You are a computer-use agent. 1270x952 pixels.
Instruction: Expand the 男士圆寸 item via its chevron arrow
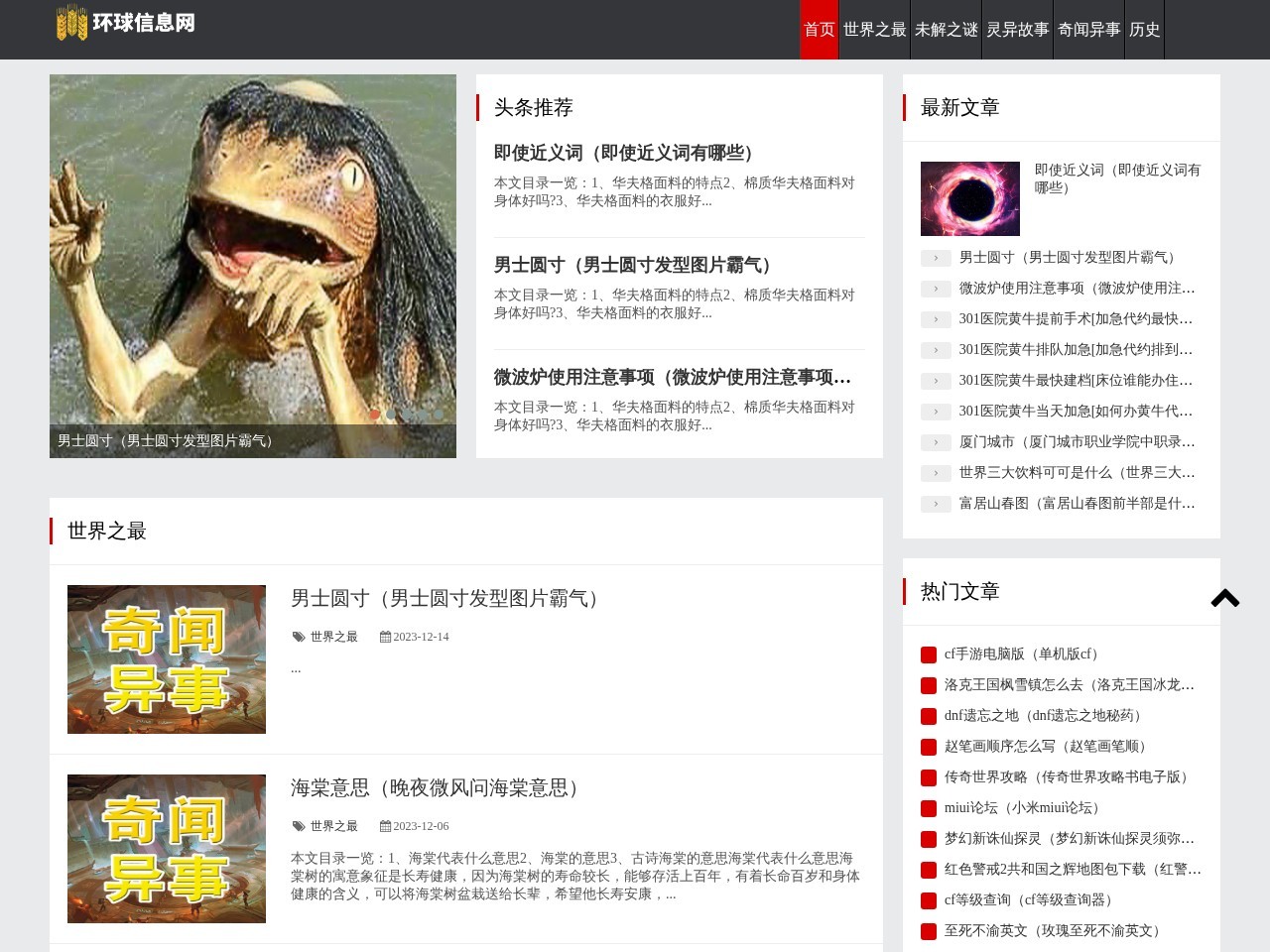pyautogui.click(x=936, y=258)
